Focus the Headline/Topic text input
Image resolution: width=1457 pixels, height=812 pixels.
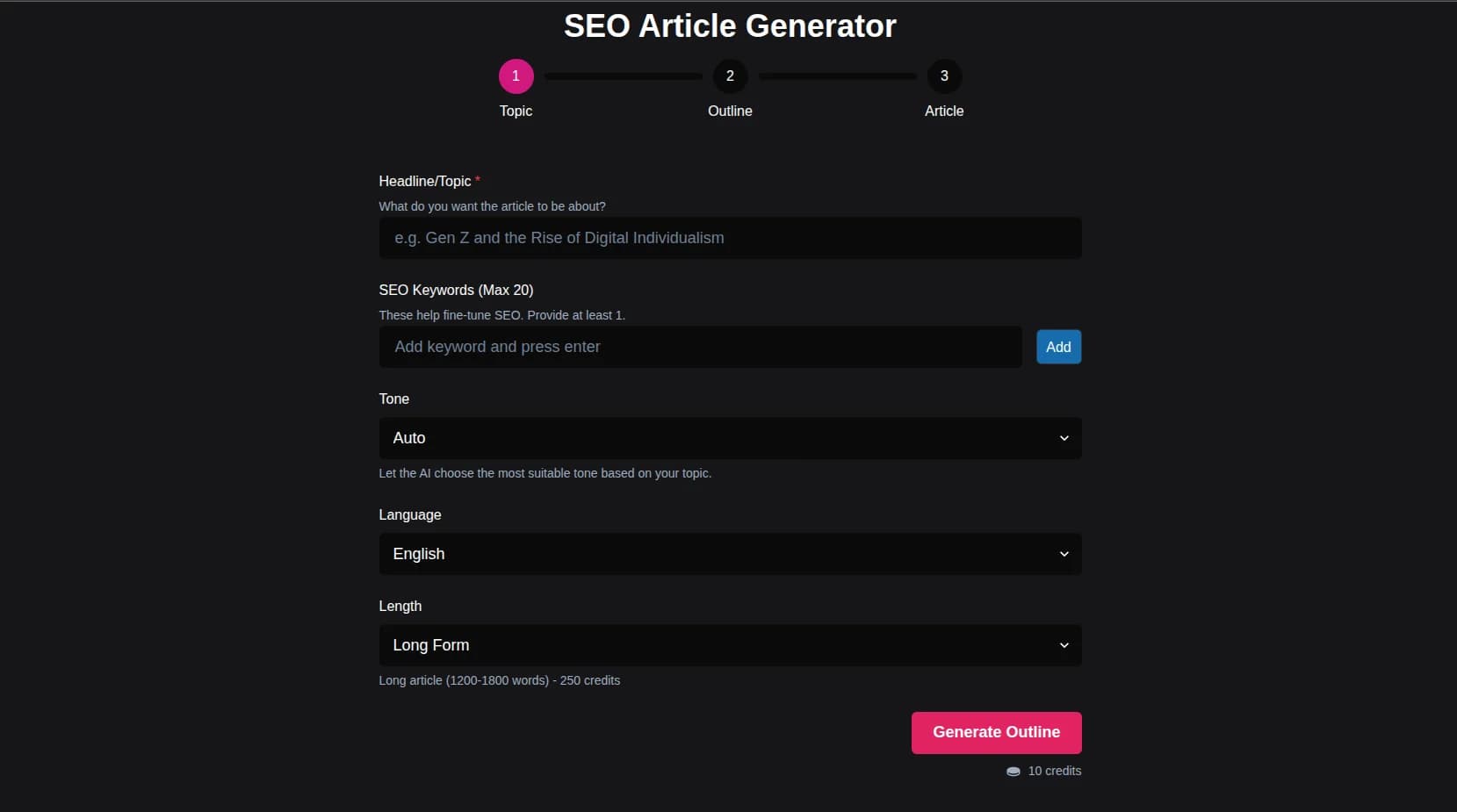[x=729, y=238]
